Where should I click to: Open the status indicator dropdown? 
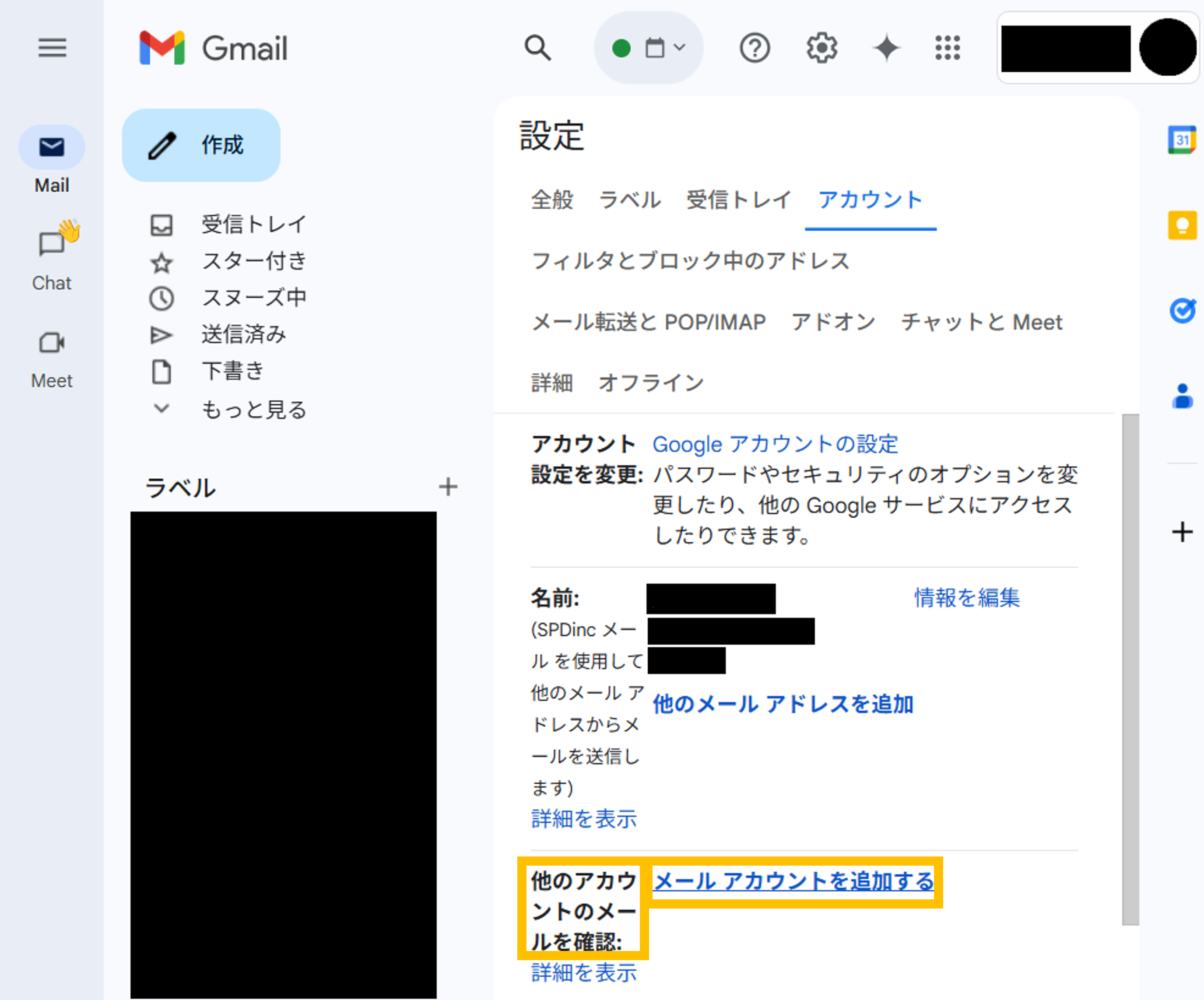649,47
